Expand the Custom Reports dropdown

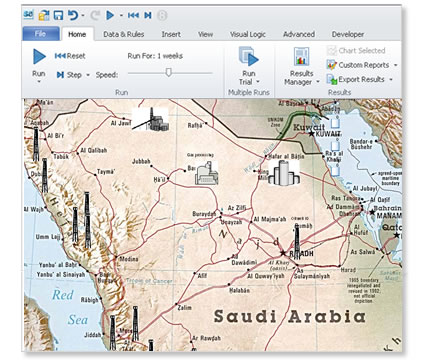pyautogui.click(x=396, y=65)
